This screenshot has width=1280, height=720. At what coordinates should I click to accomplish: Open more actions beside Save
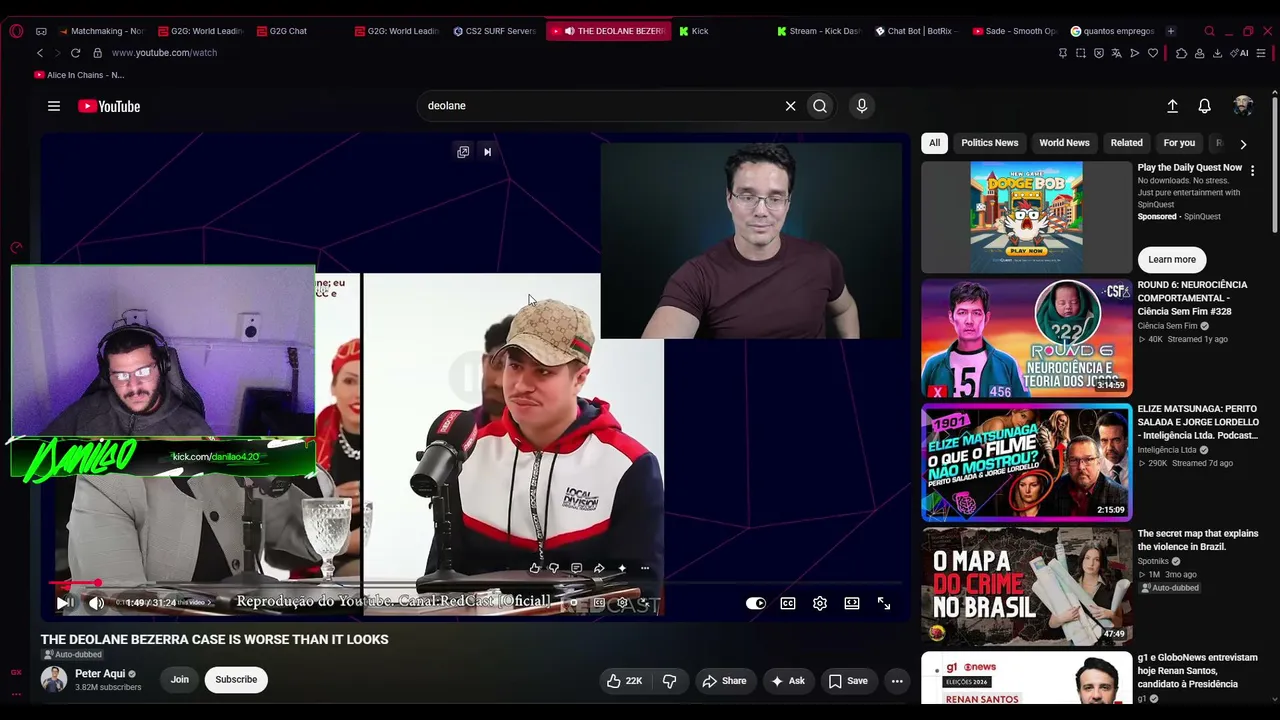click(x=897, y=681)
